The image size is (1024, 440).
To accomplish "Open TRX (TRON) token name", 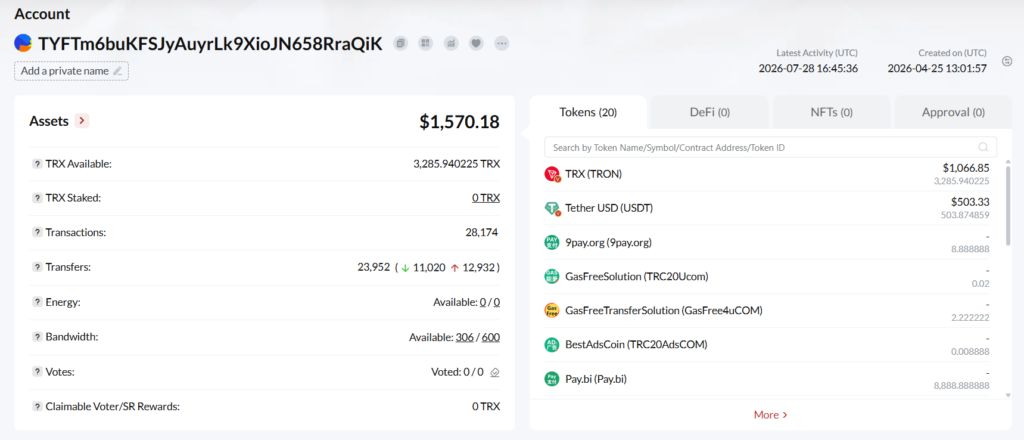I will (594, 174).
